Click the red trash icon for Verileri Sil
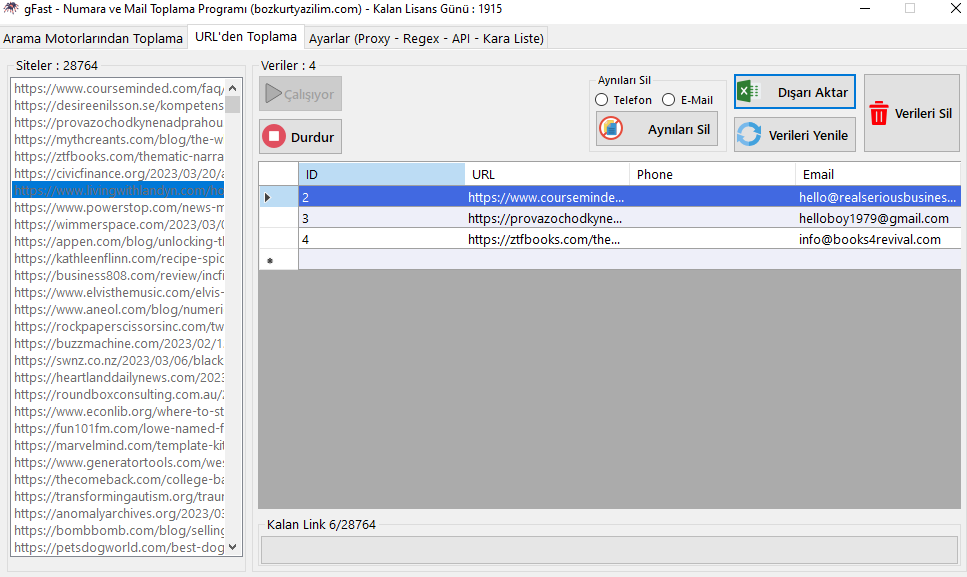The width and height of the screenshot is (967, 577). click(x=878, y=113)
